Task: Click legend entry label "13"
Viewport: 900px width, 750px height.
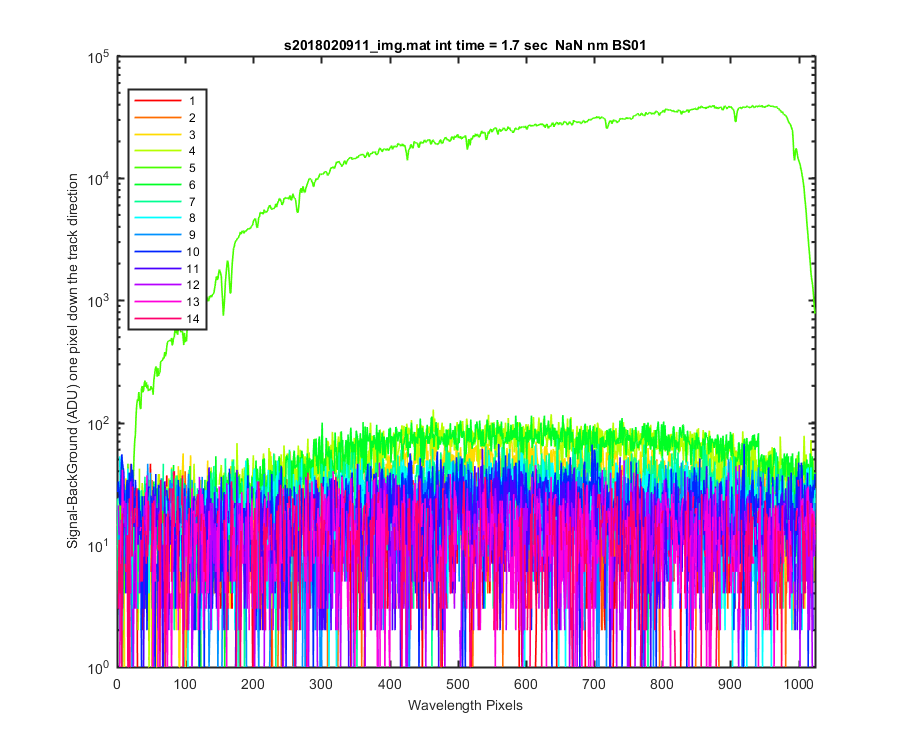Action: pyautogui.click(x=193, y=302)
